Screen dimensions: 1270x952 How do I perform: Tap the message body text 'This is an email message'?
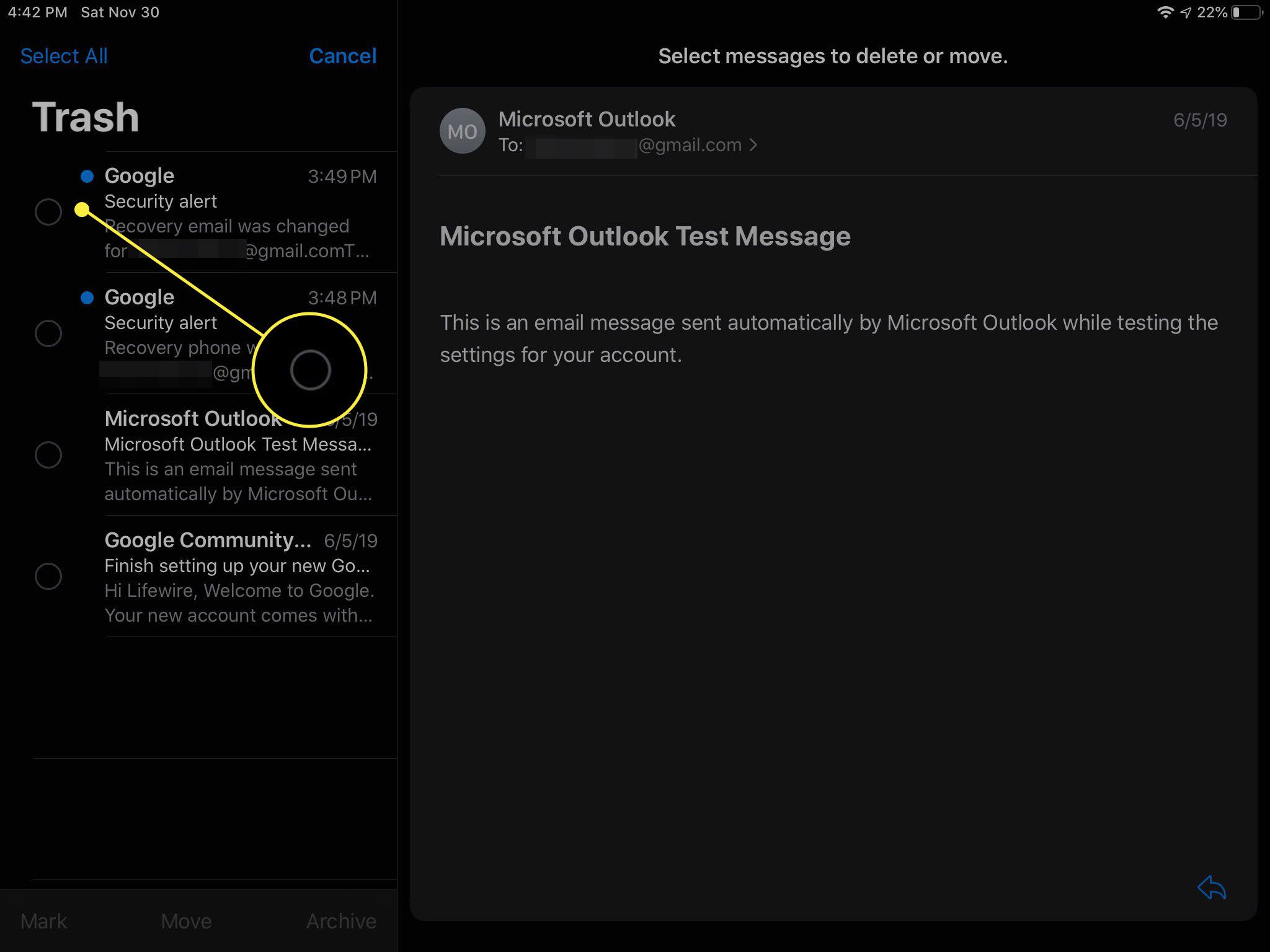(x=828, y=338)
